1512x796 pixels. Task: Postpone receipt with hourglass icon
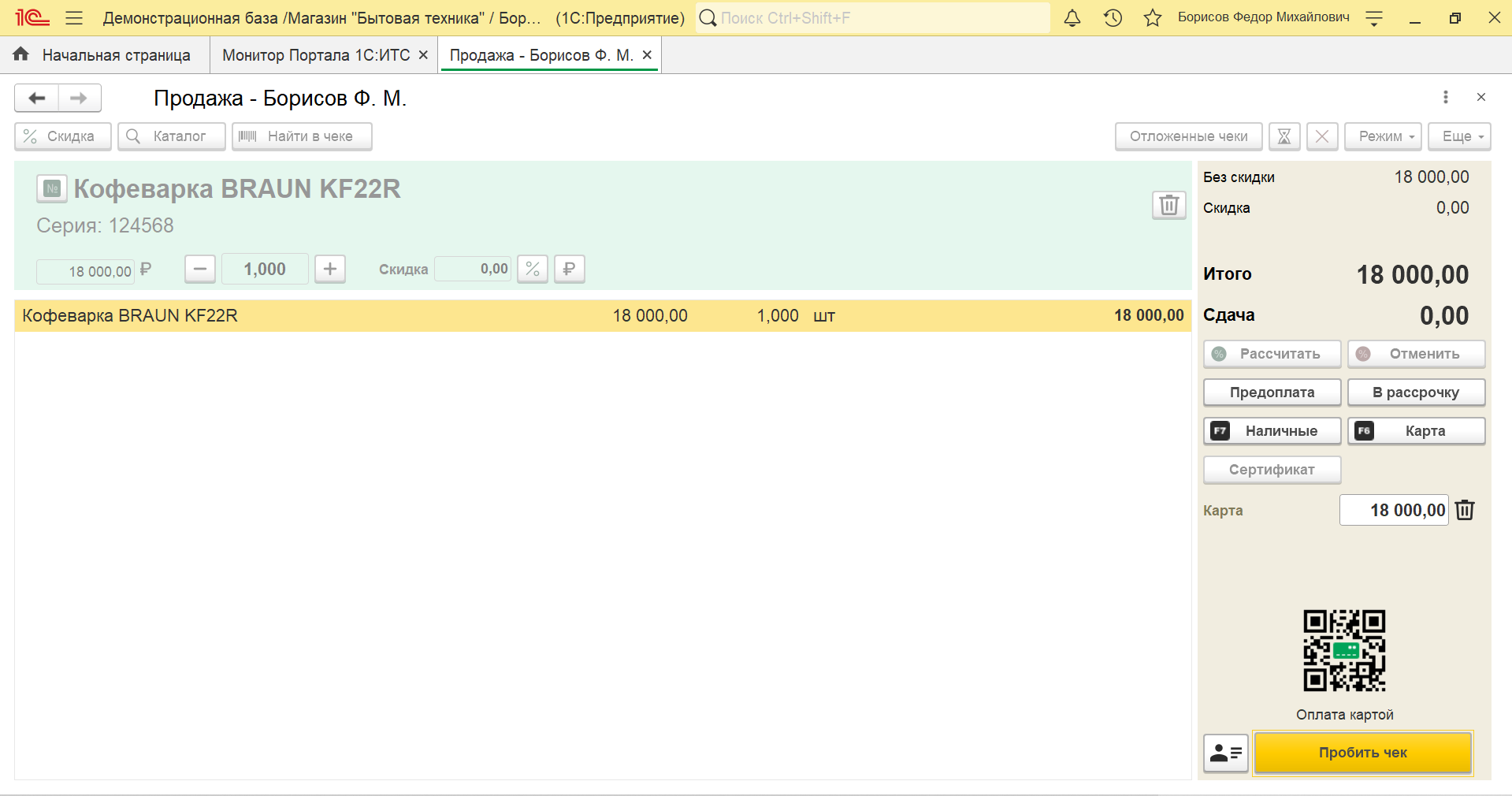1284,136
